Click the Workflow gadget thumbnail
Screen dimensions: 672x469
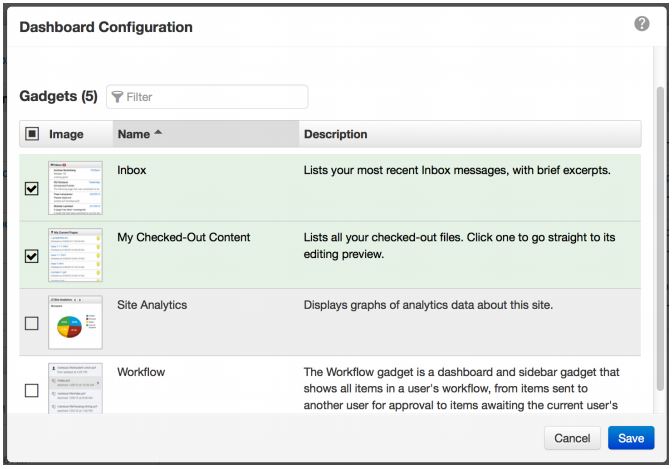pos(76,388)
